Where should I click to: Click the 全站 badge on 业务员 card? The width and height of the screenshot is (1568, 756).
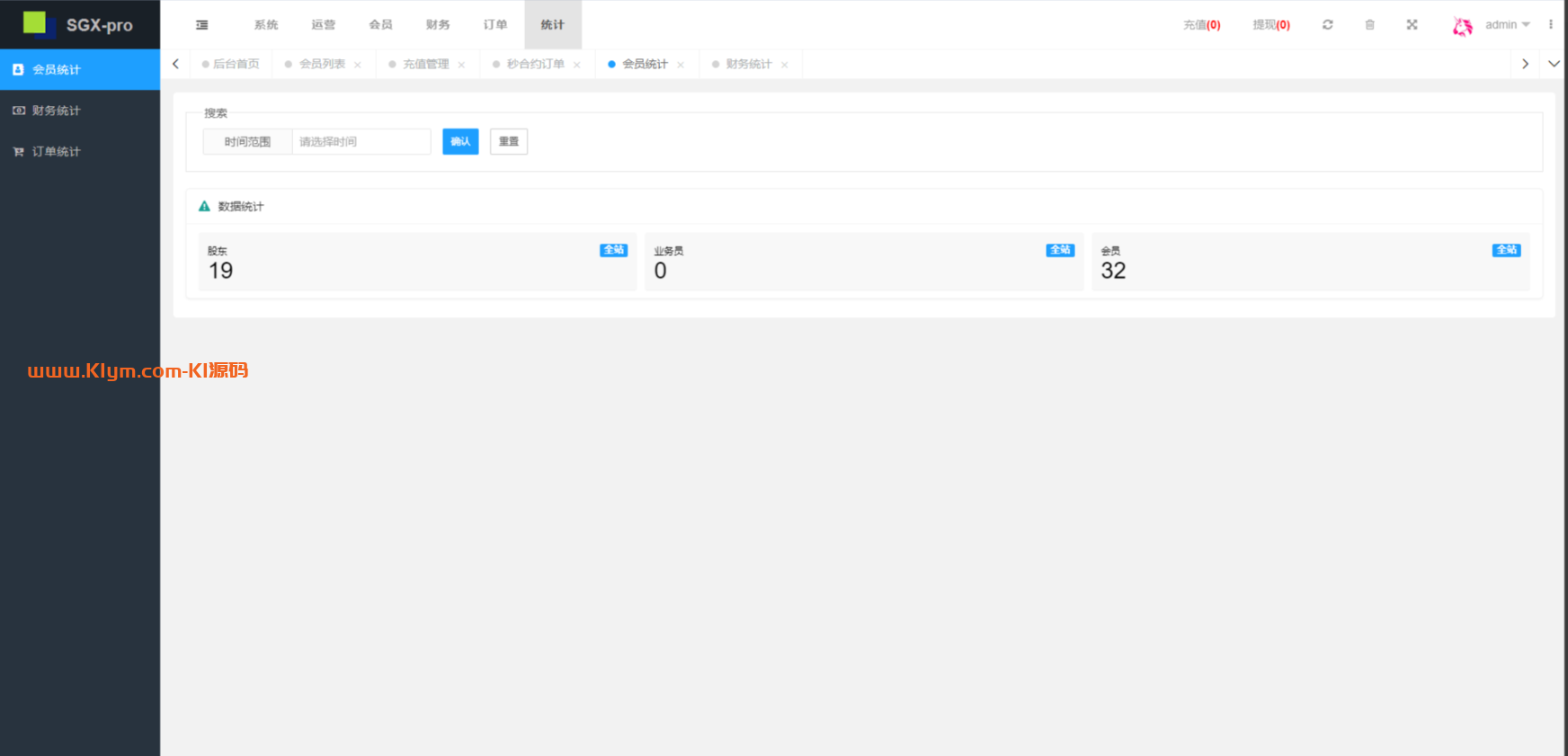(x=1060, y=250)
